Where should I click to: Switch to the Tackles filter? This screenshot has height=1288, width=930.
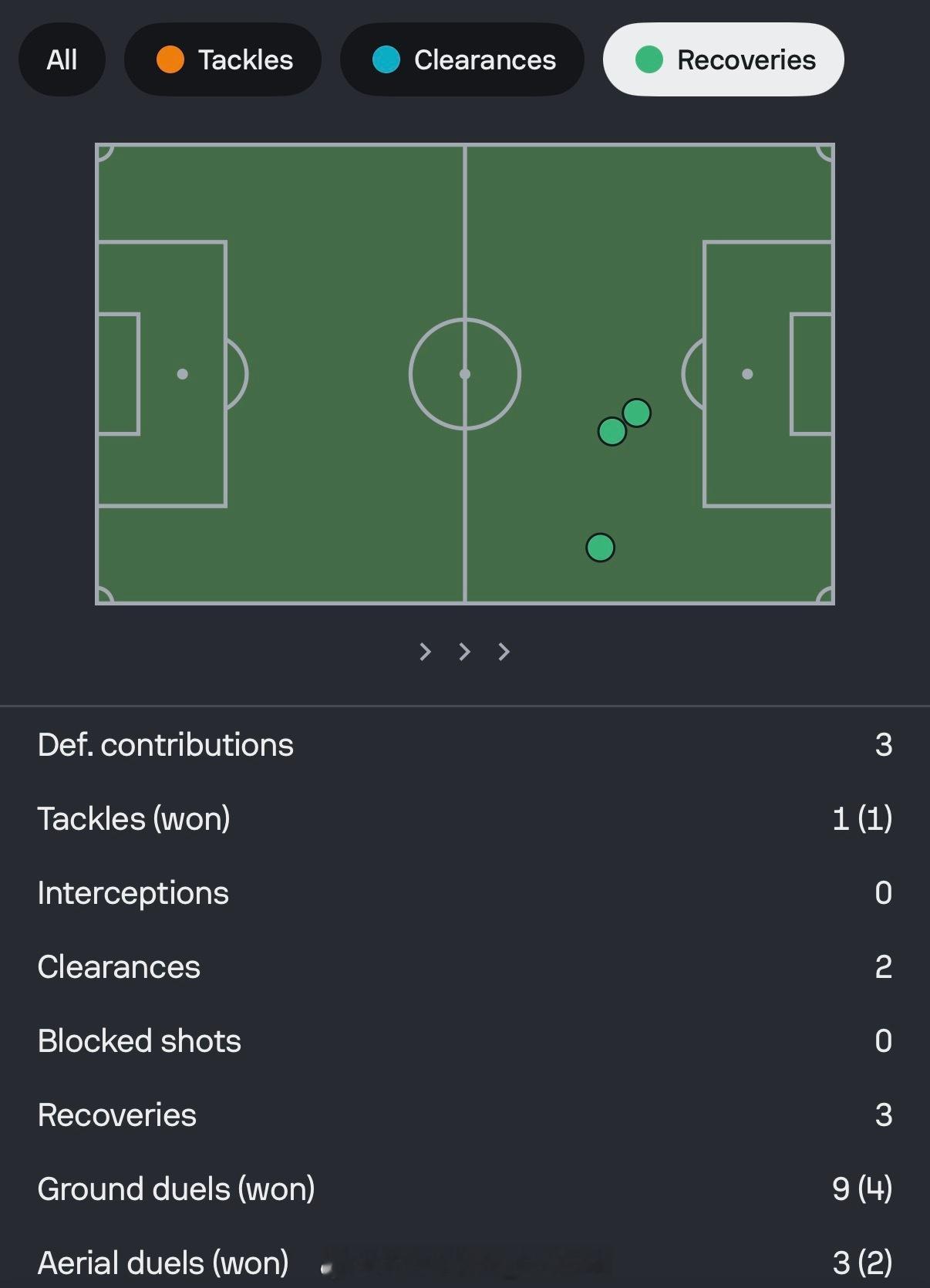coord(223,60)
